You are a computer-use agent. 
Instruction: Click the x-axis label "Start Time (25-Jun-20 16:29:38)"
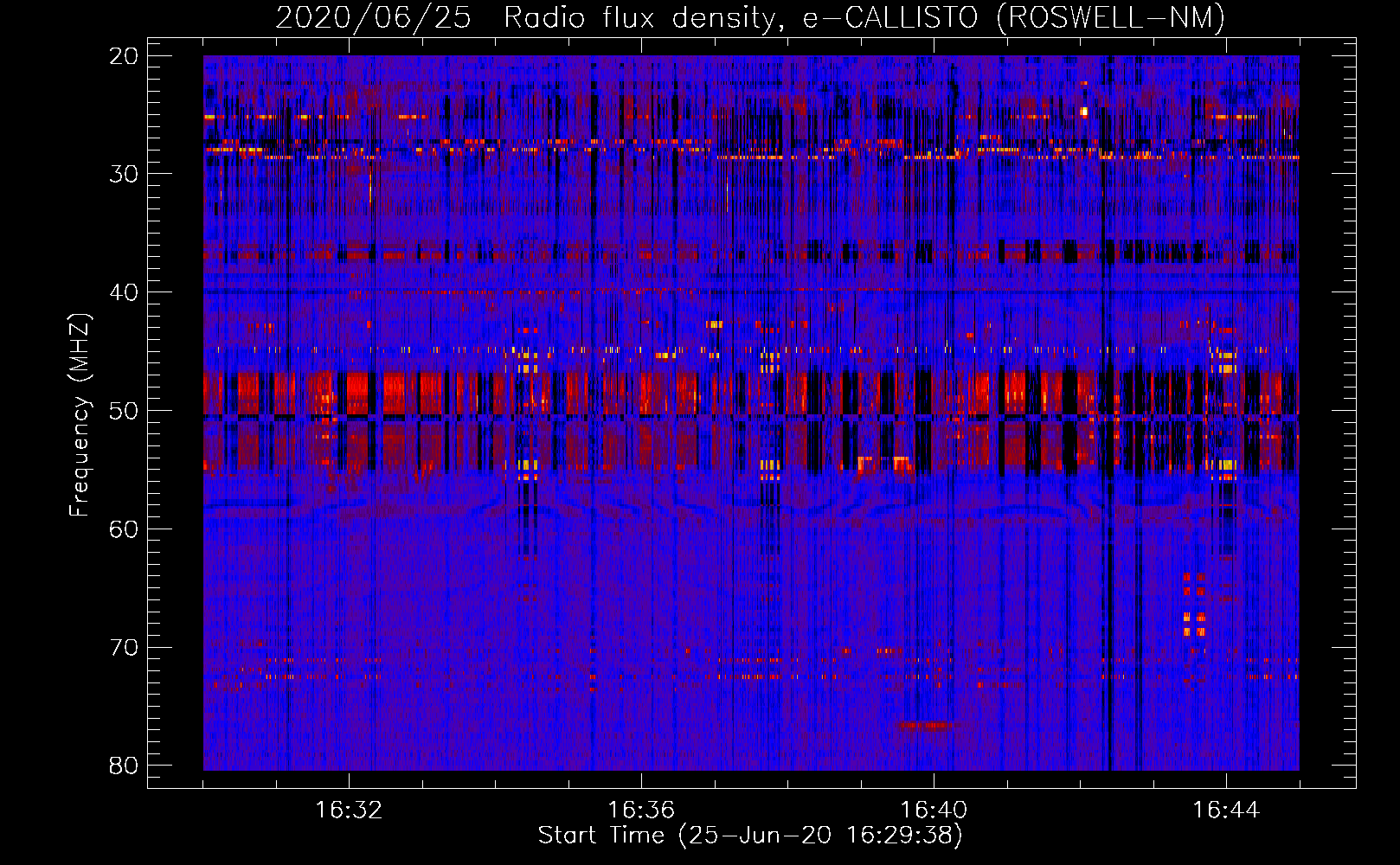[x=750, y=836]
